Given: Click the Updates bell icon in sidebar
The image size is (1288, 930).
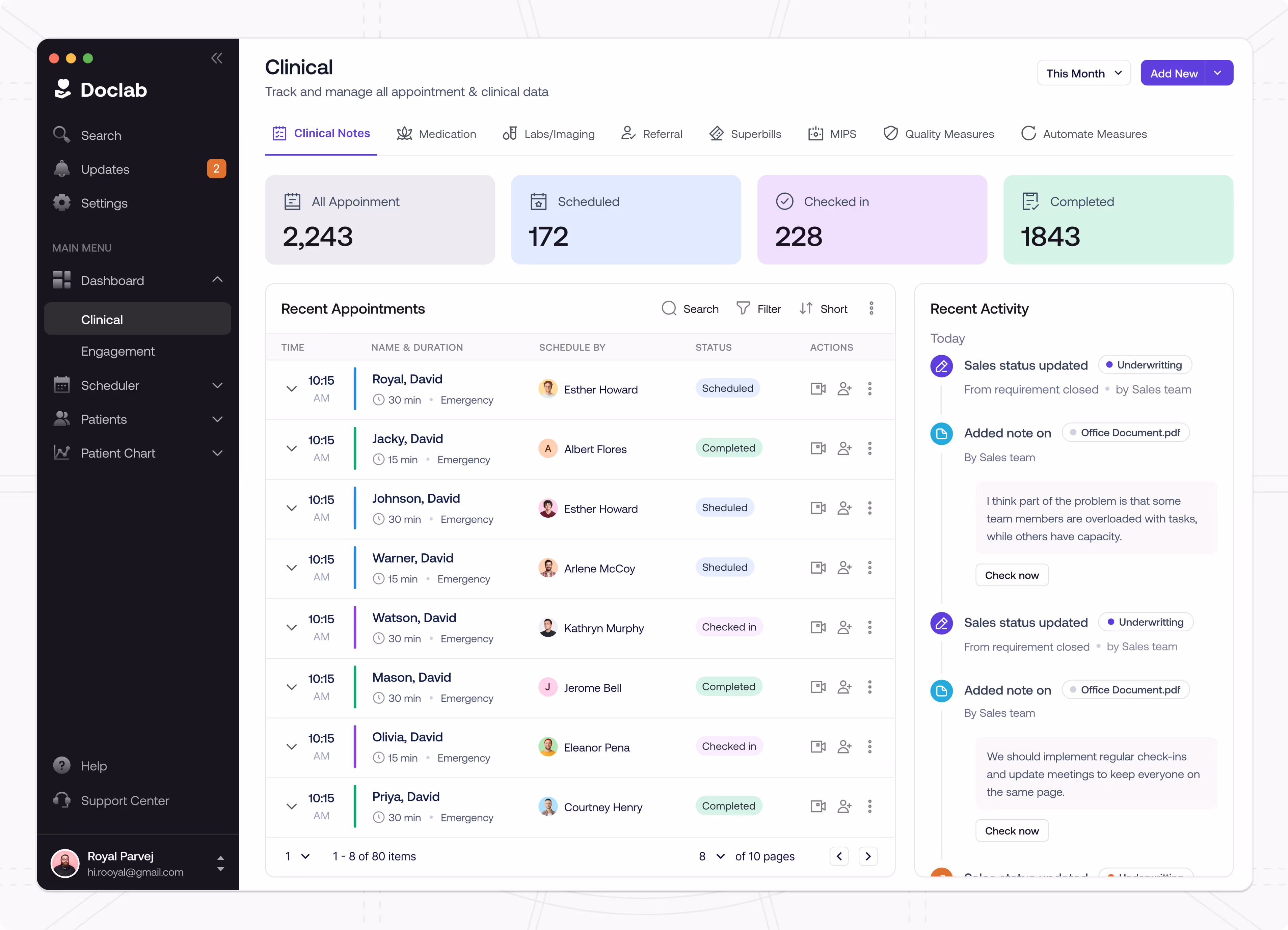Looking at the screenshot, I should pyautogui.click(x=62, y=169).
